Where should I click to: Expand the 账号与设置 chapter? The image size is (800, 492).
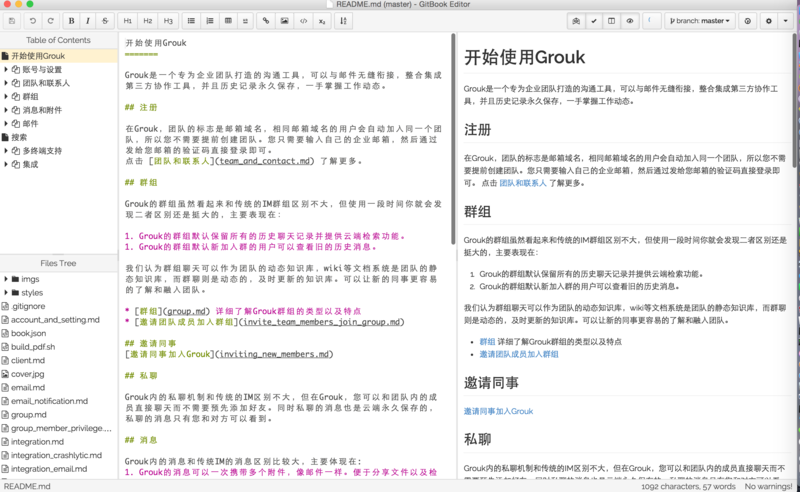(x=6, y=69)
